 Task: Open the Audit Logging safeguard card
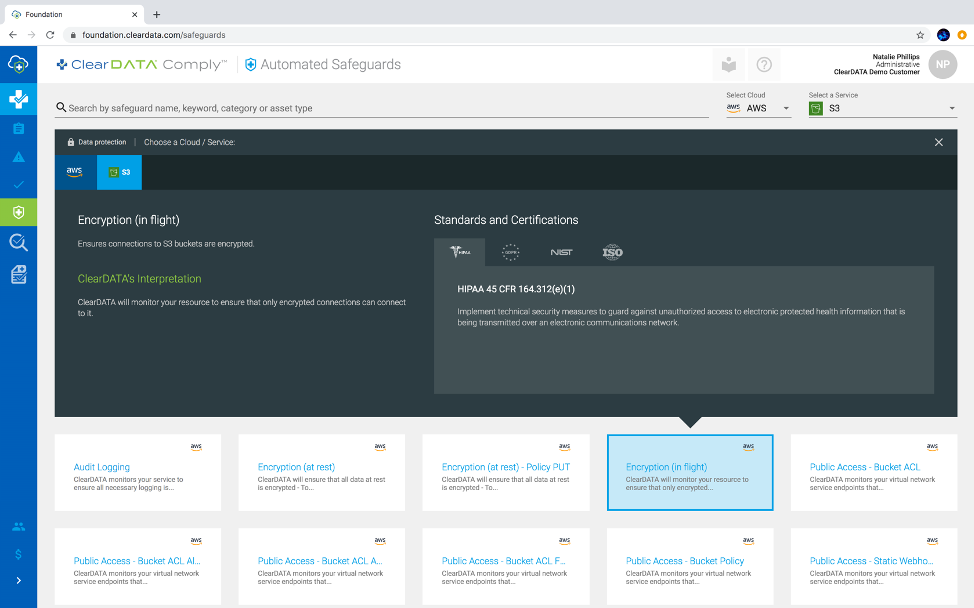138,473
